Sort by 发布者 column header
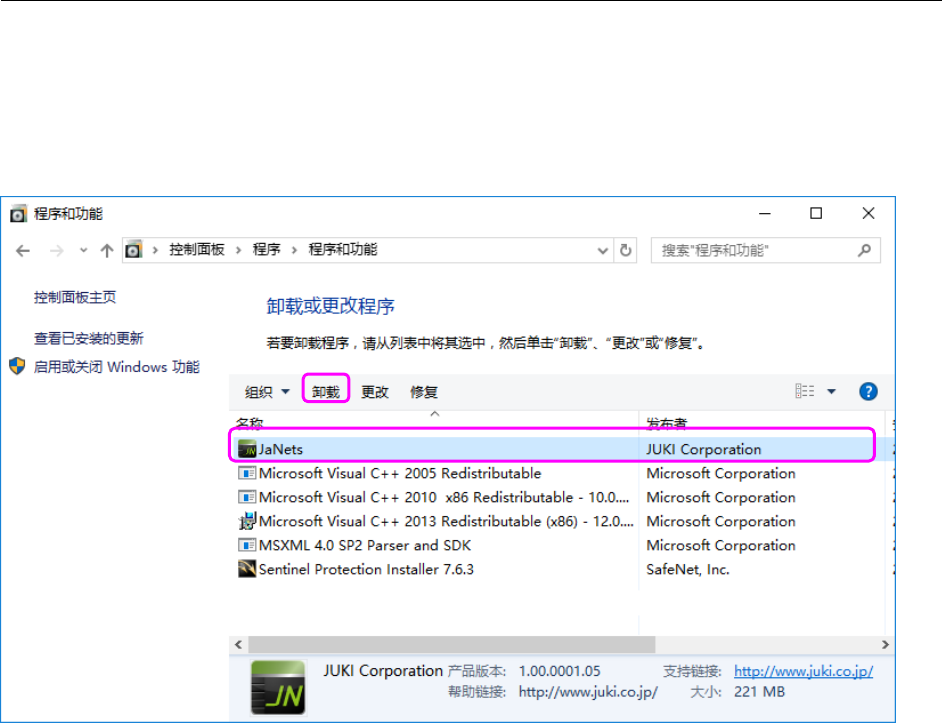 click(666, 424)
